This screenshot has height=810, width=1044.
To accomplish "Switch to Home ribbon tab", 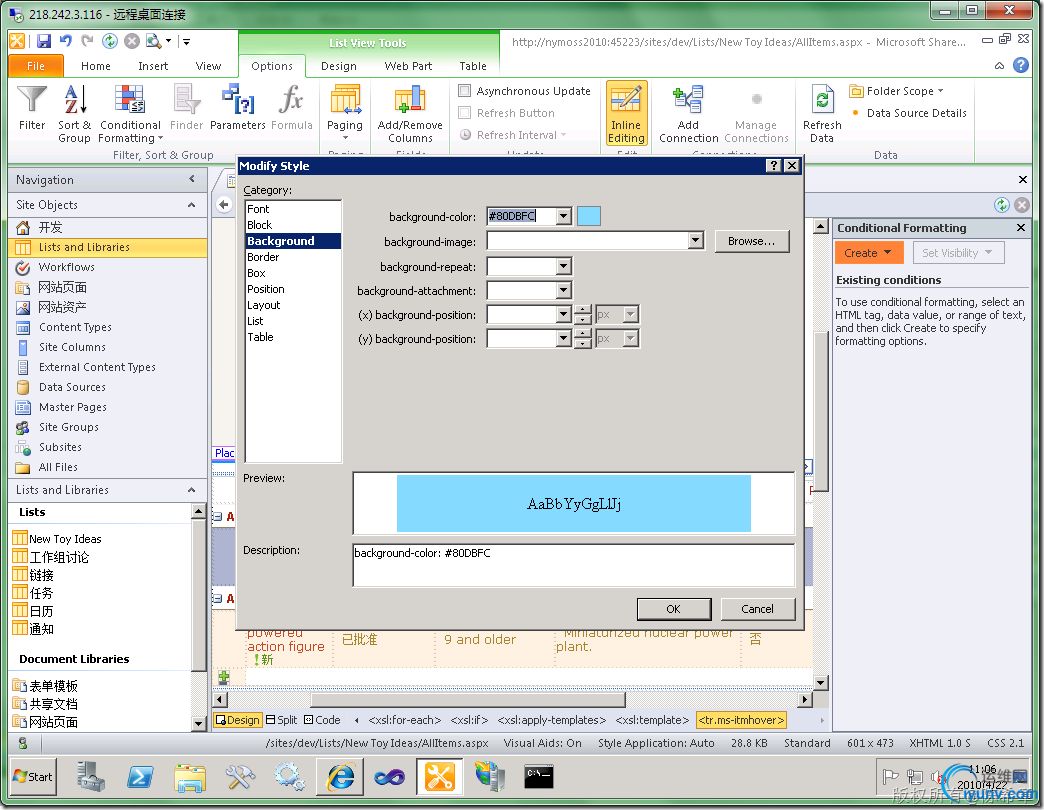I will [96, 66].
